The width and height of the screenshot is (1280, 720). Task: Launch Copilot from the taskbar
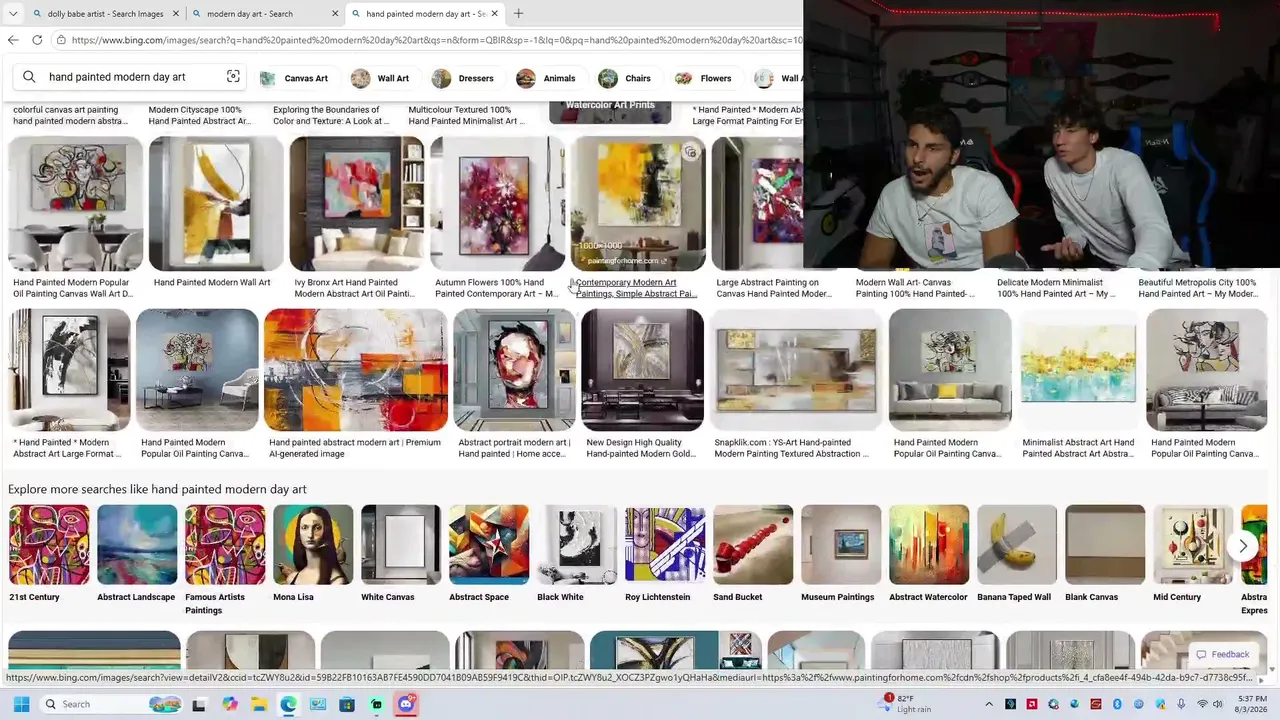click(x=230, y=704)
